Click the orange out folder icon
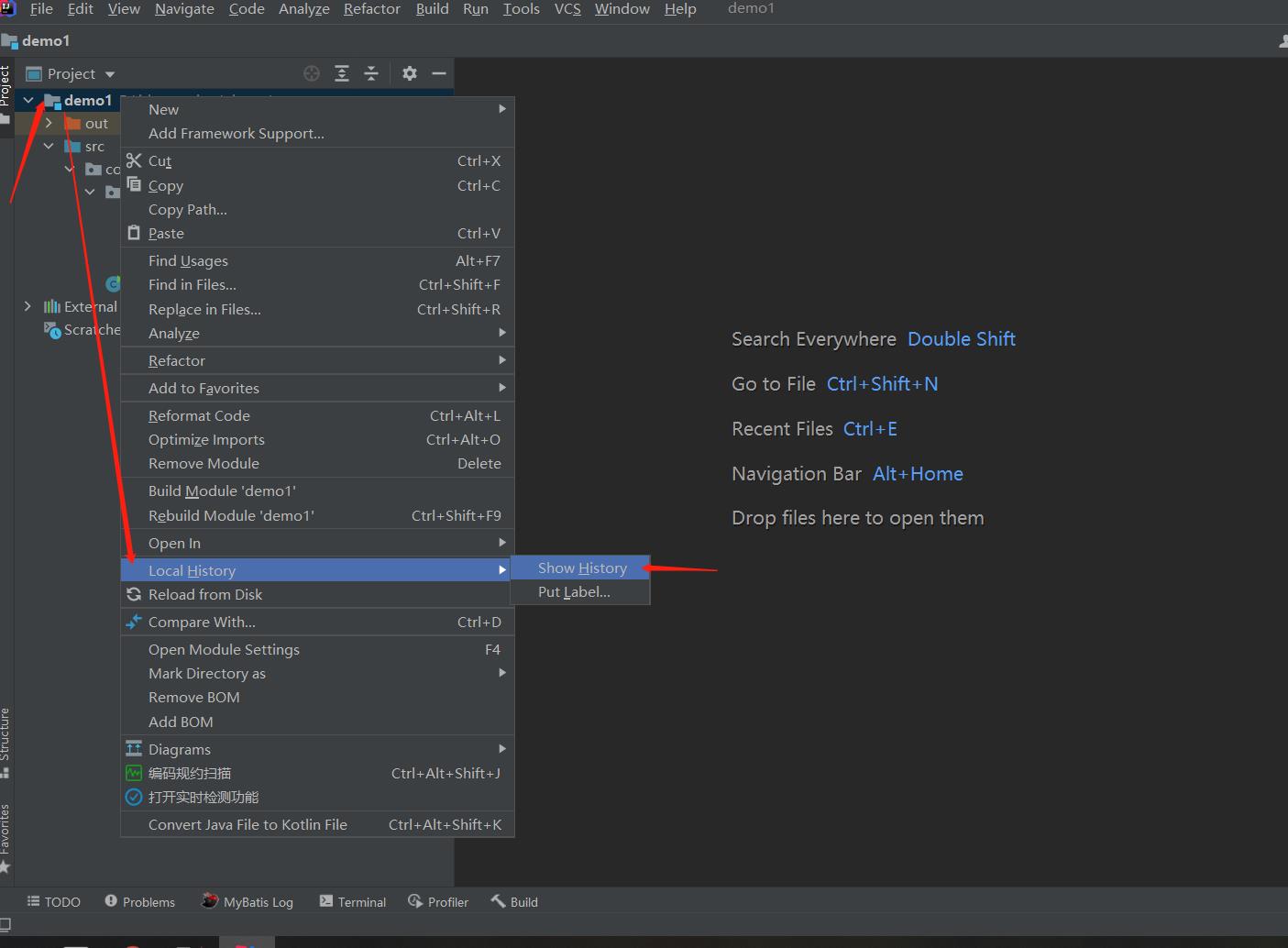1288x948 pixels. 73,123
